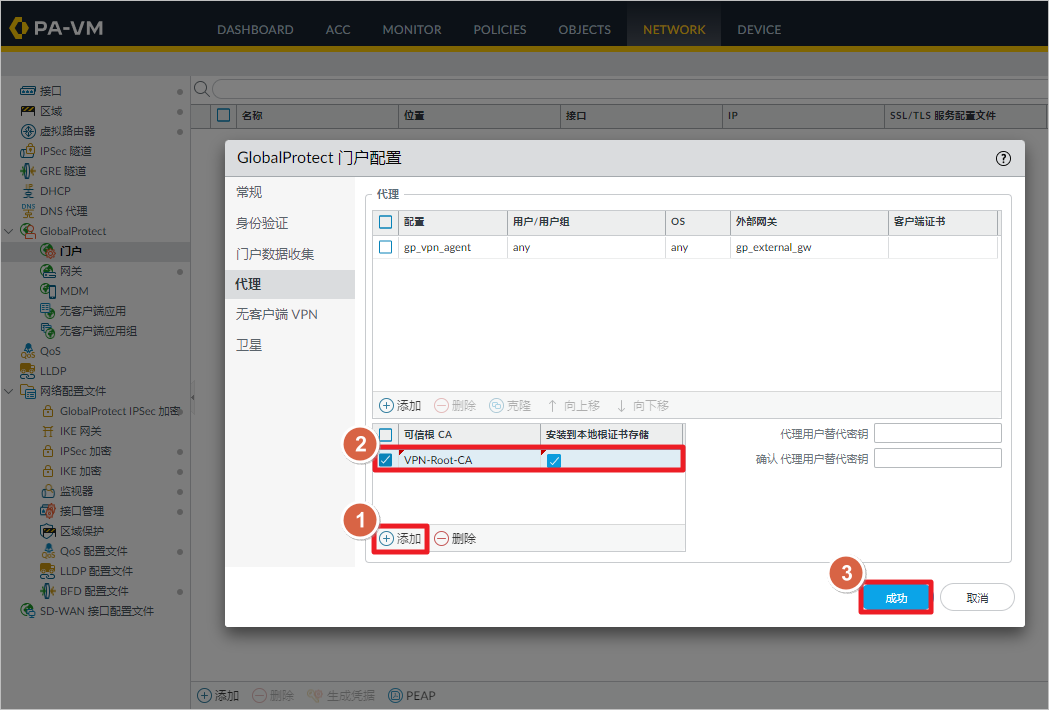Screen dimensions: 1049x710
Task: Click the 虚拟路由器 icon in sidebar
Action: click(x=28, y=131)
